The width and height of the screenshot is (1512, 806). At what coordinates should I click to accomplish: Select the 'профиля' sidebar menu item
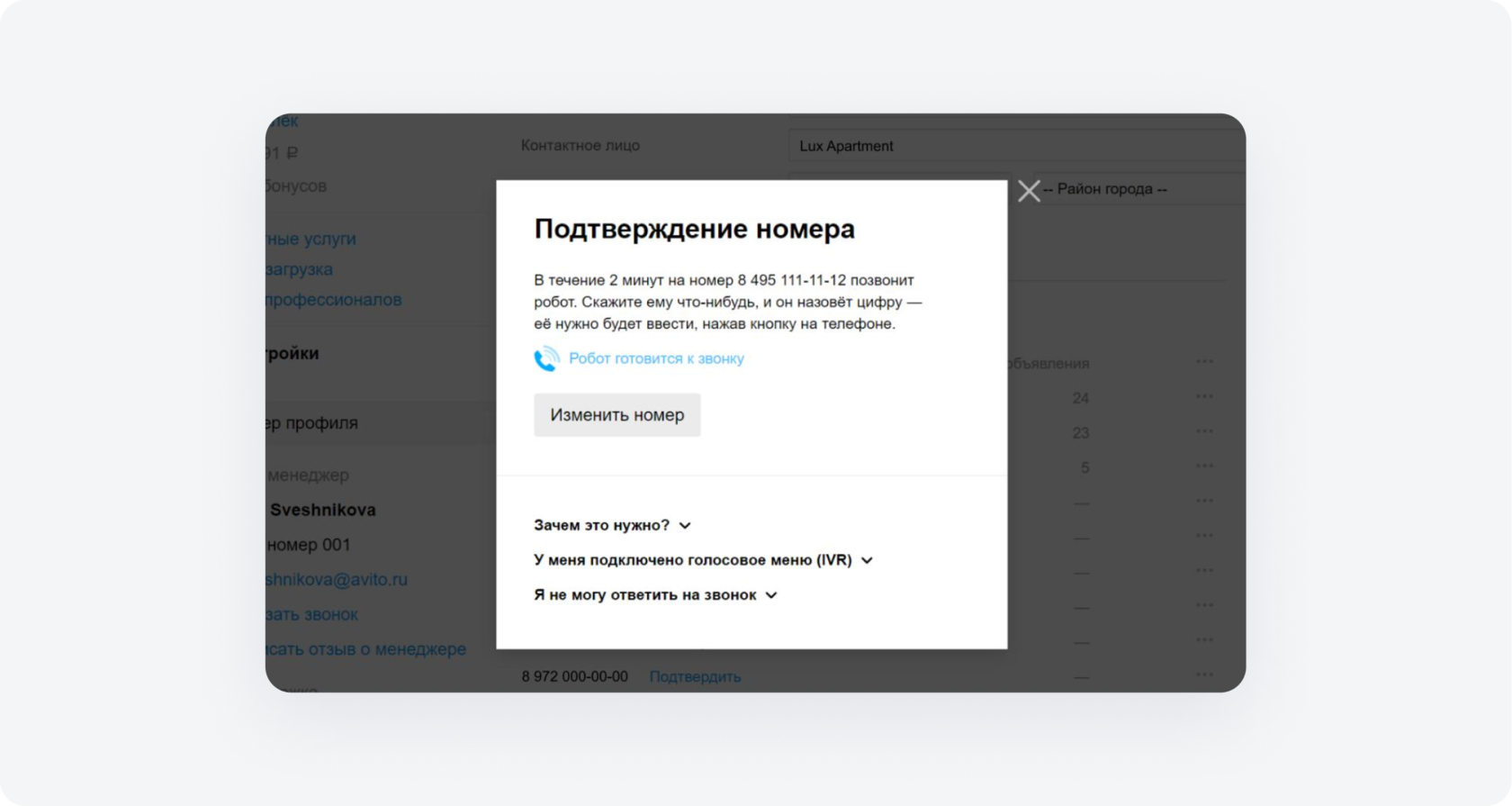380,423
